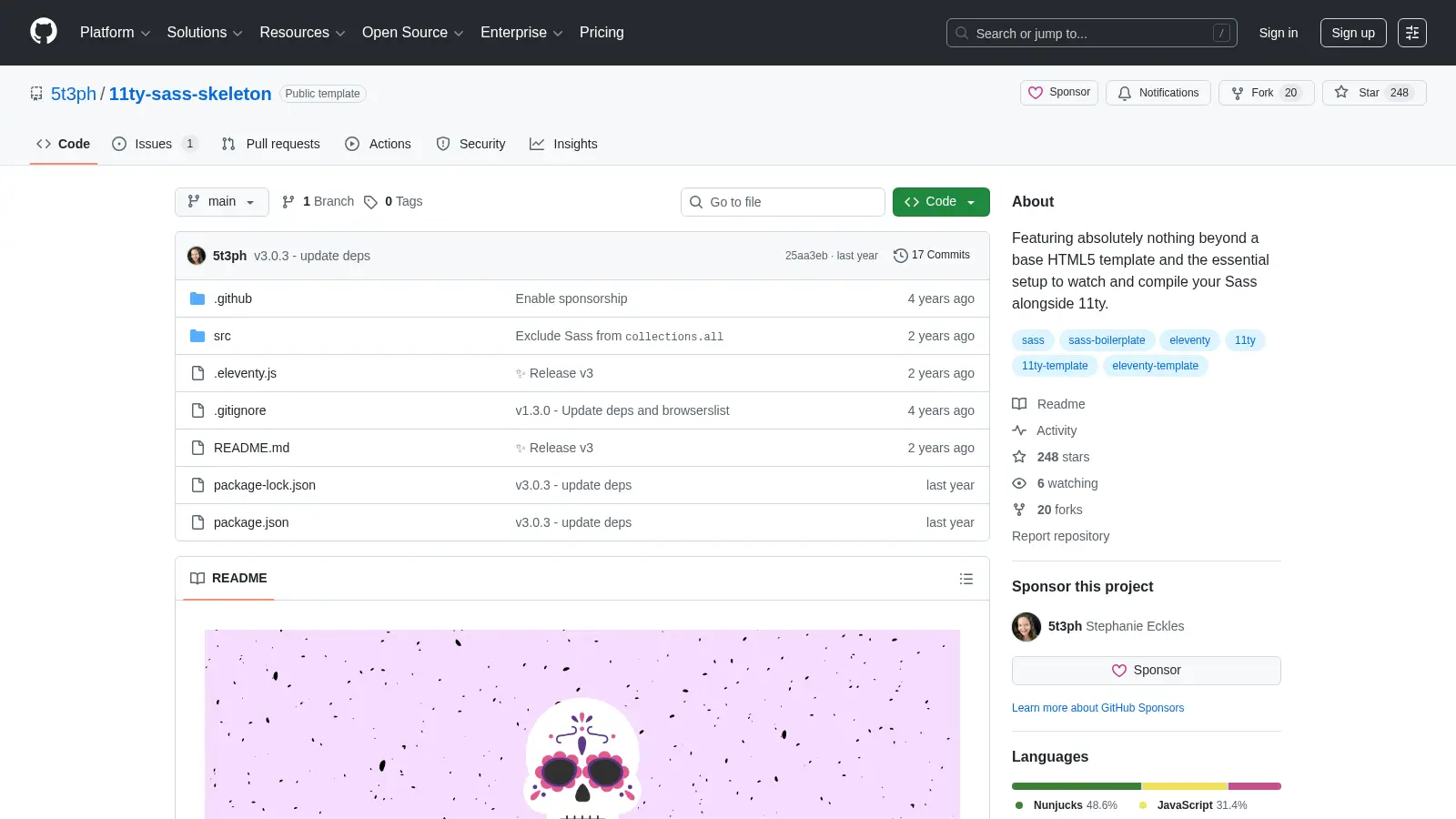Click Stephanie Eckles sponsor avatar
Image resolution: width=1456 pixels, height=819 pixels.
click(x=1026, y=626)
